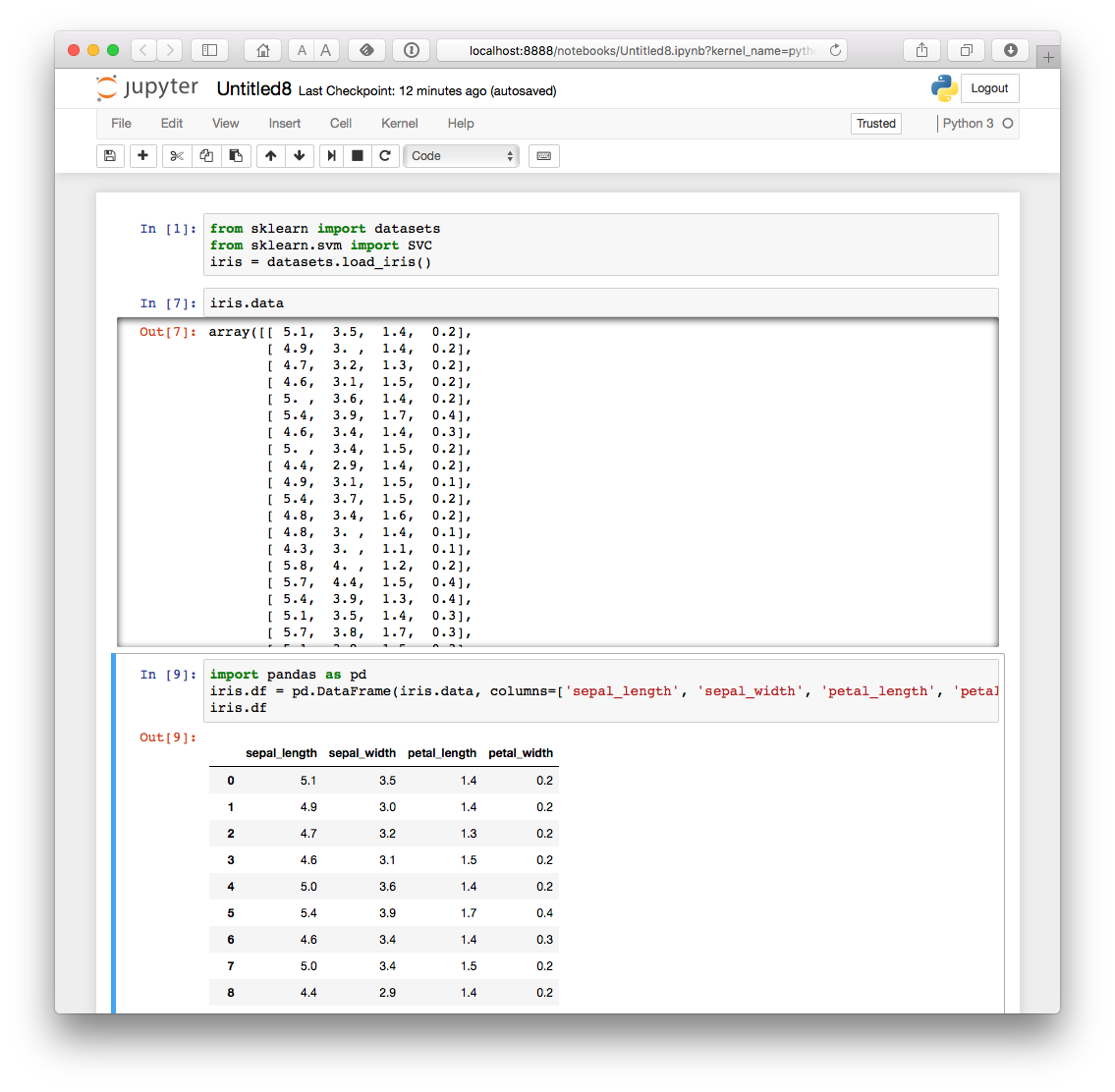The image size is (1115, 1092).
Task: Open the Code cell type dropdown
Action: point(462,155)
